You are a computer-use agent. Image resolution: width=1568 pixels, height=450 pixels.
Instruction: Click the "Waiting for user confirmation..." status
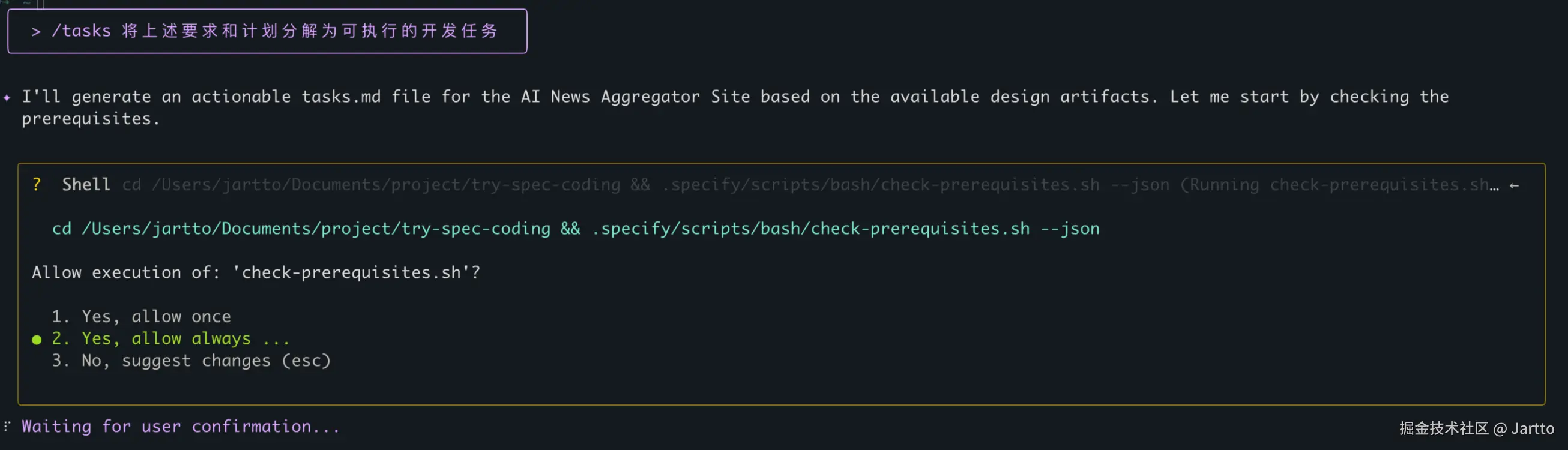[180, 426]
